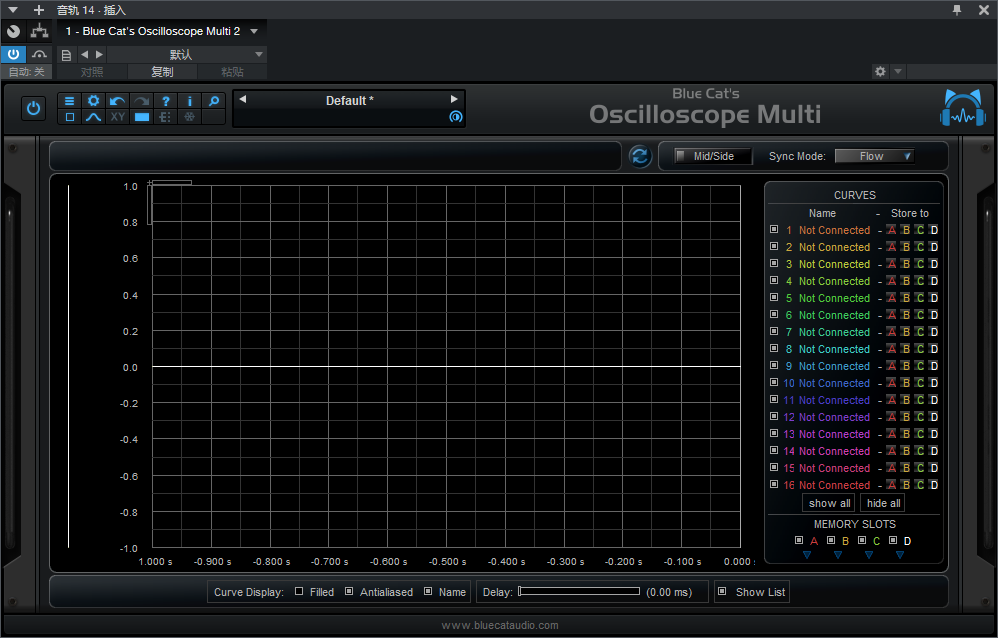Click the dotted E-shaped list icon in toolbar
998x638 pixels.
click(165, 117)
